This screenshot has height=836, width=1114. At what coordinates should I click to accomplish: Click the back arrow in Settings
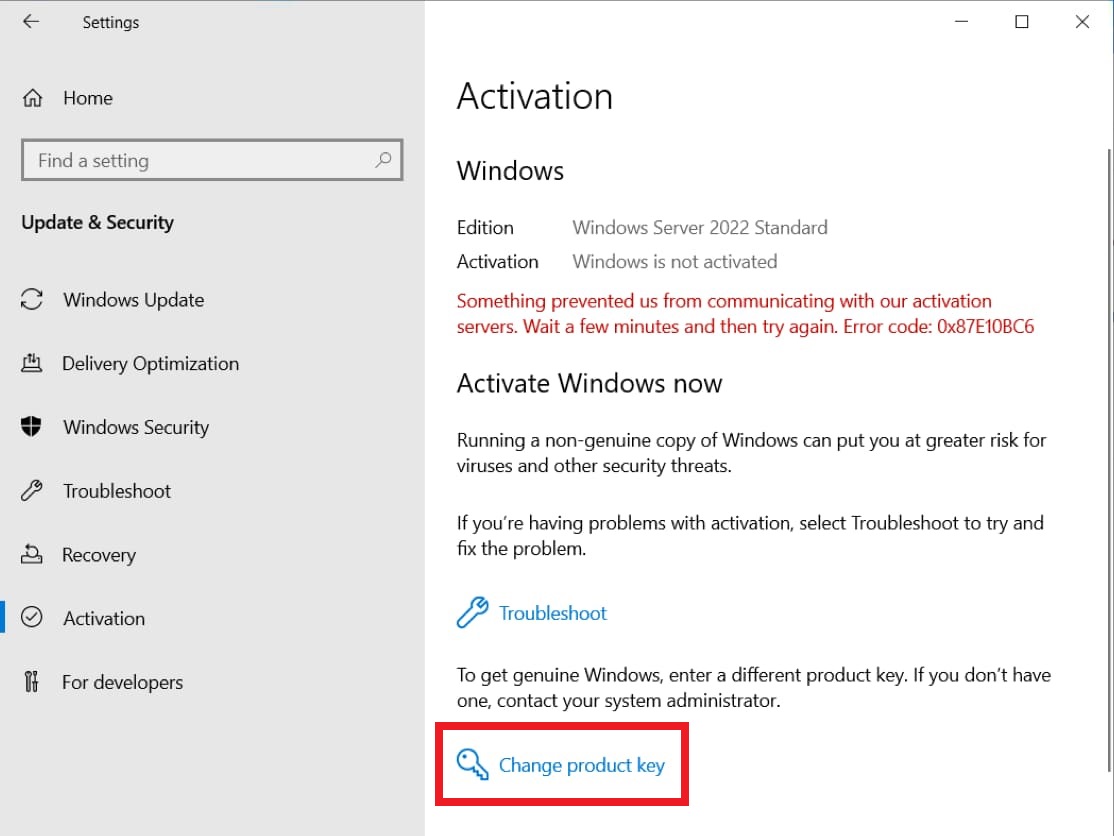click(31, 22)
